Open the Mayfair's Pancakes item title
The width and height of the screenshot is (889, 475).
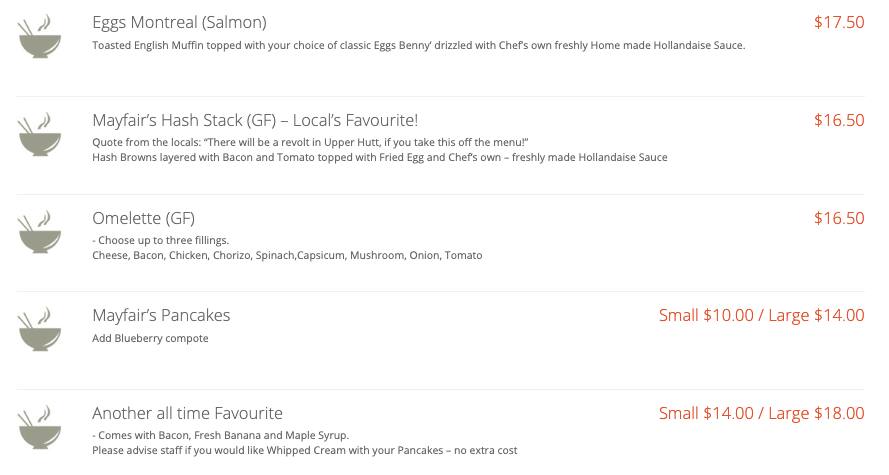[161, 315]
